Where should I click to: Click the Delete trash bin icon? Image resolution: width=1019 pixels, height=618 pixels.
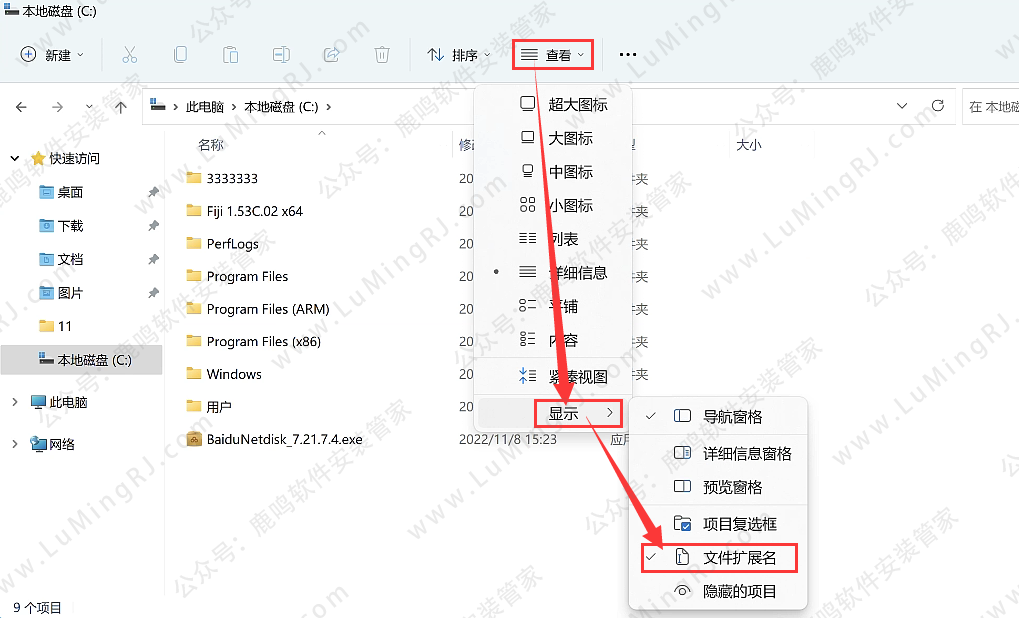pos(382,55)
